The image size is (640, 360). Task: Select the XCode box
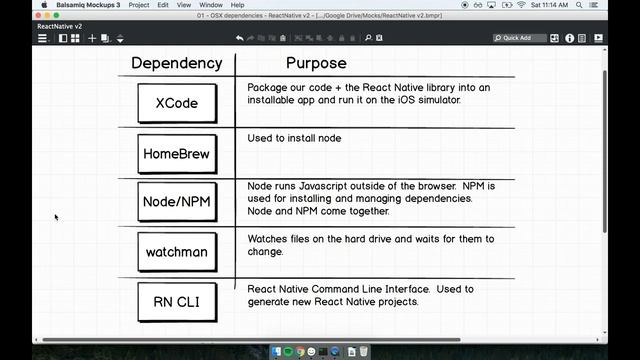point(177,103)
